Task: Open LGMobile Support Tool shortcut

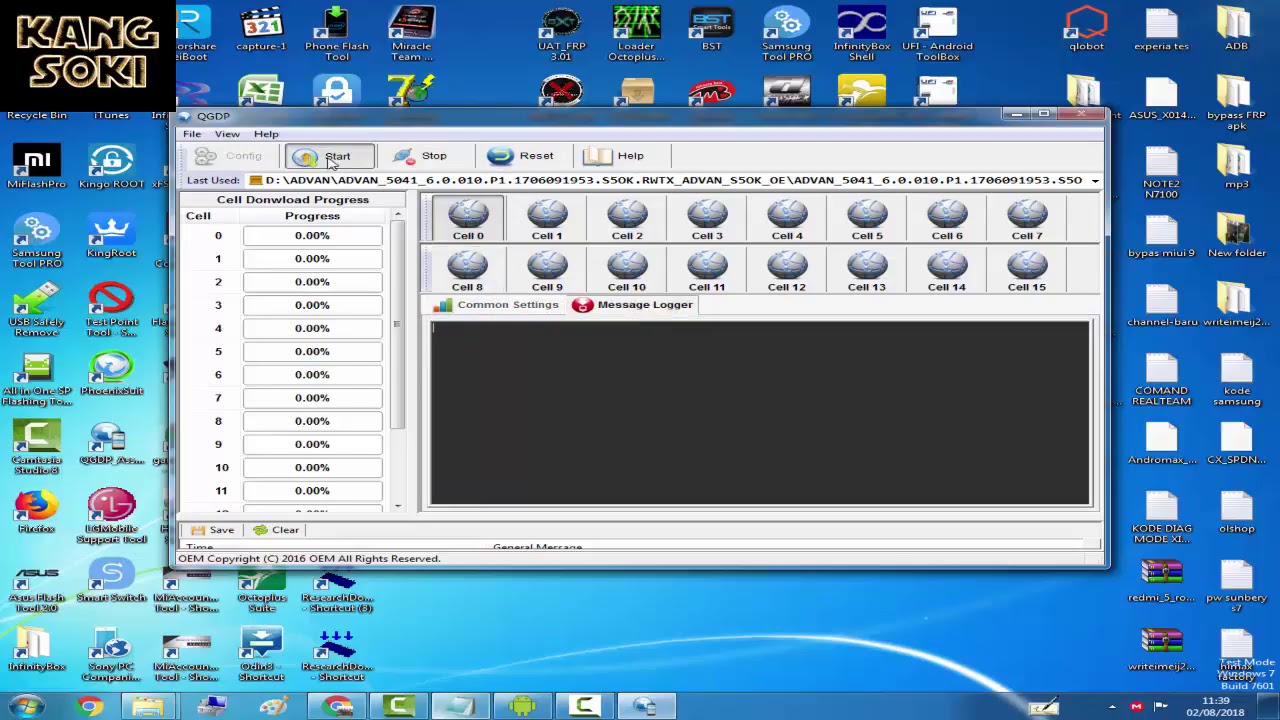Action: point(111,517)
